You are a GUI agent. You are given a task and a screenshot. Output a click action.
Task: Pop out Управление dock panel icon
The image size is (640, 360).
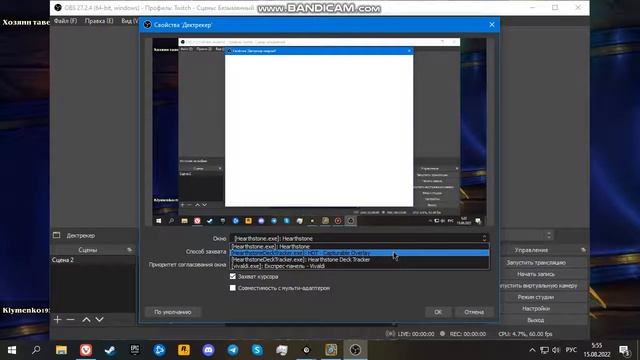(583, 250)
